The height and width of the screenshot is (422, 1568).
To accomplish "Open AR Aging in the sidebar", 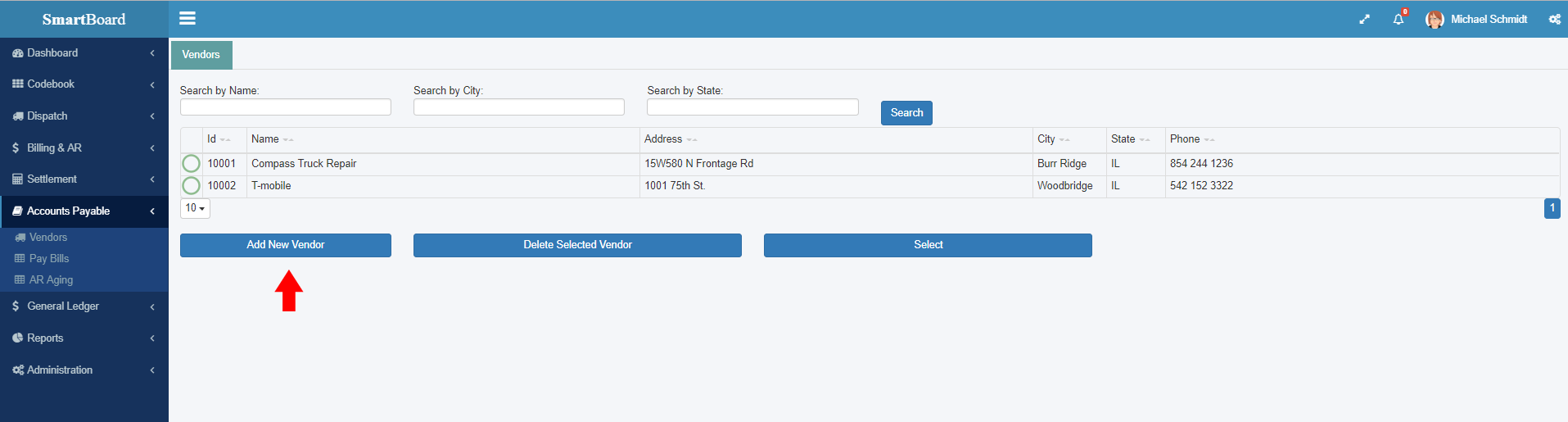I will 51,279.
